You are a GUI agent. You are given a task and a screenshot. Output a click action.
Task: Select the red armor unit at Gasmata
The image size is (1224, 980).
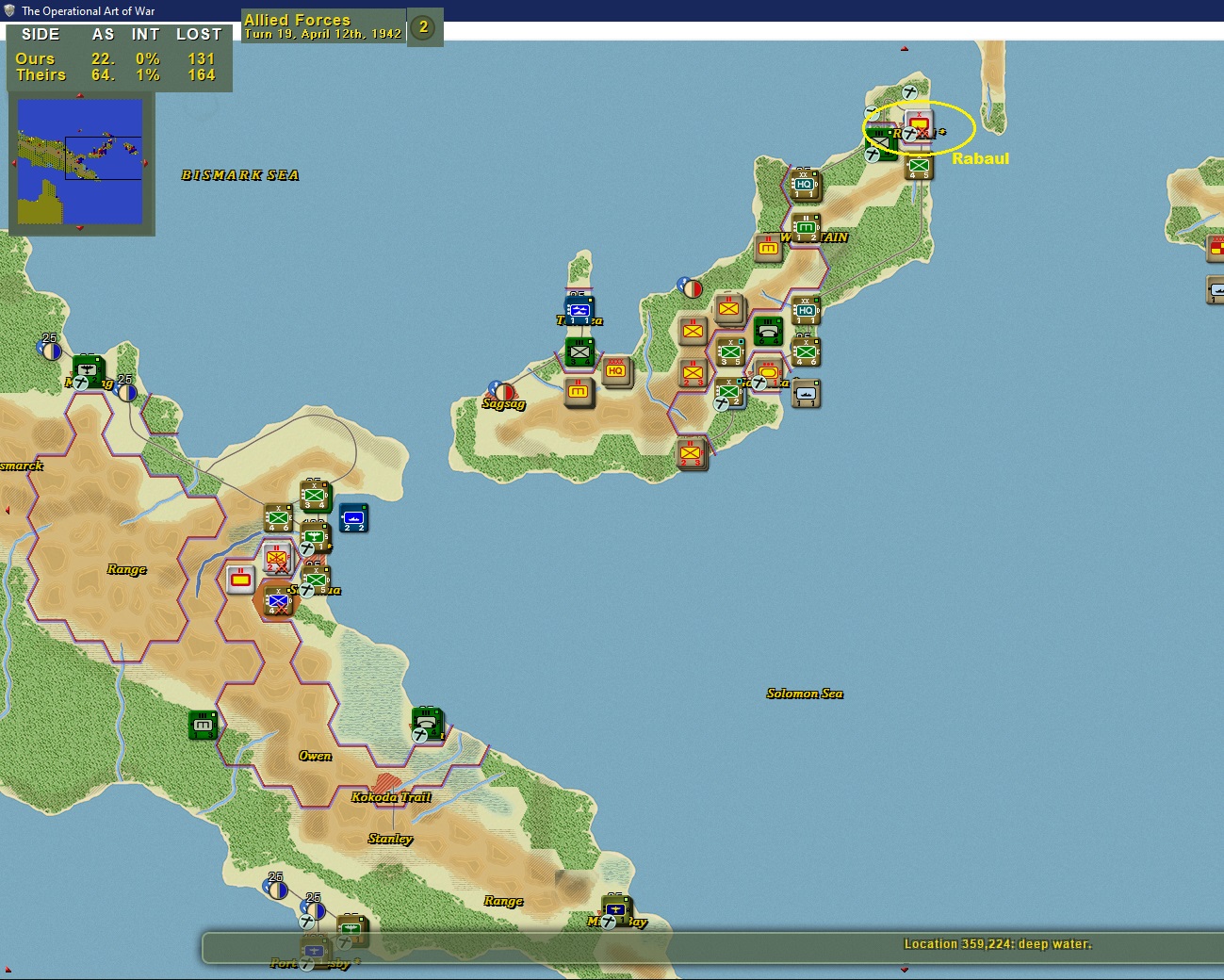pyautogui.click(x=768, y=372)
